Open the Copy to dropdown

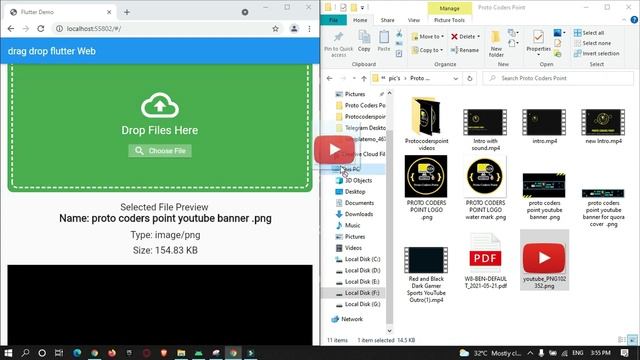point(427,50)
